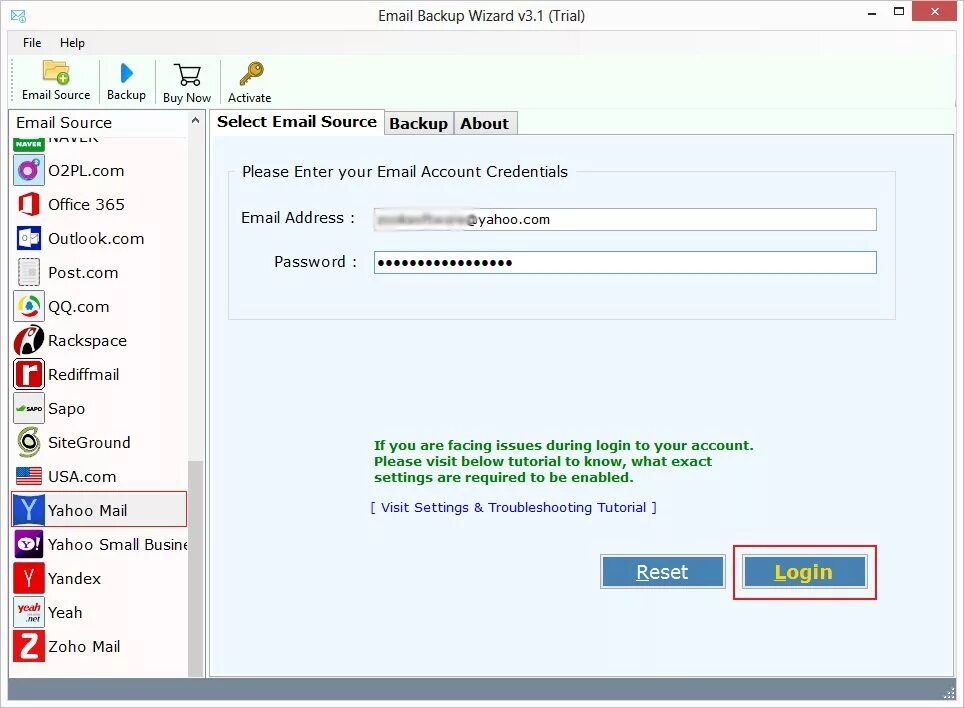Image resolution: width=964 pixels, height=708 pixels.
Task: Click the Reset button
Action: point(662,572)
